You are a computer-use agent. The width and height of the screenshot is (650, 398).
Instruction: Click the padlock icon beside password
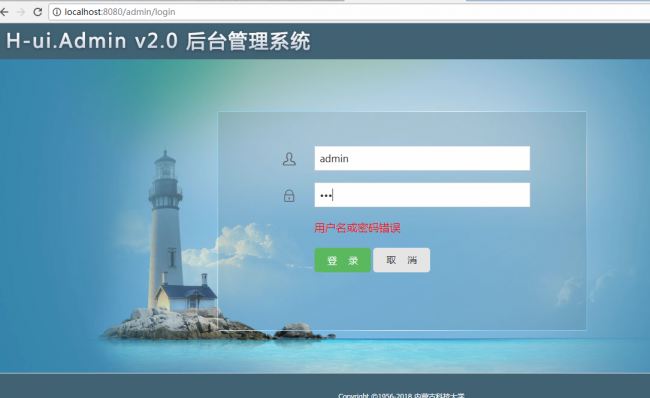coord(289,195)
